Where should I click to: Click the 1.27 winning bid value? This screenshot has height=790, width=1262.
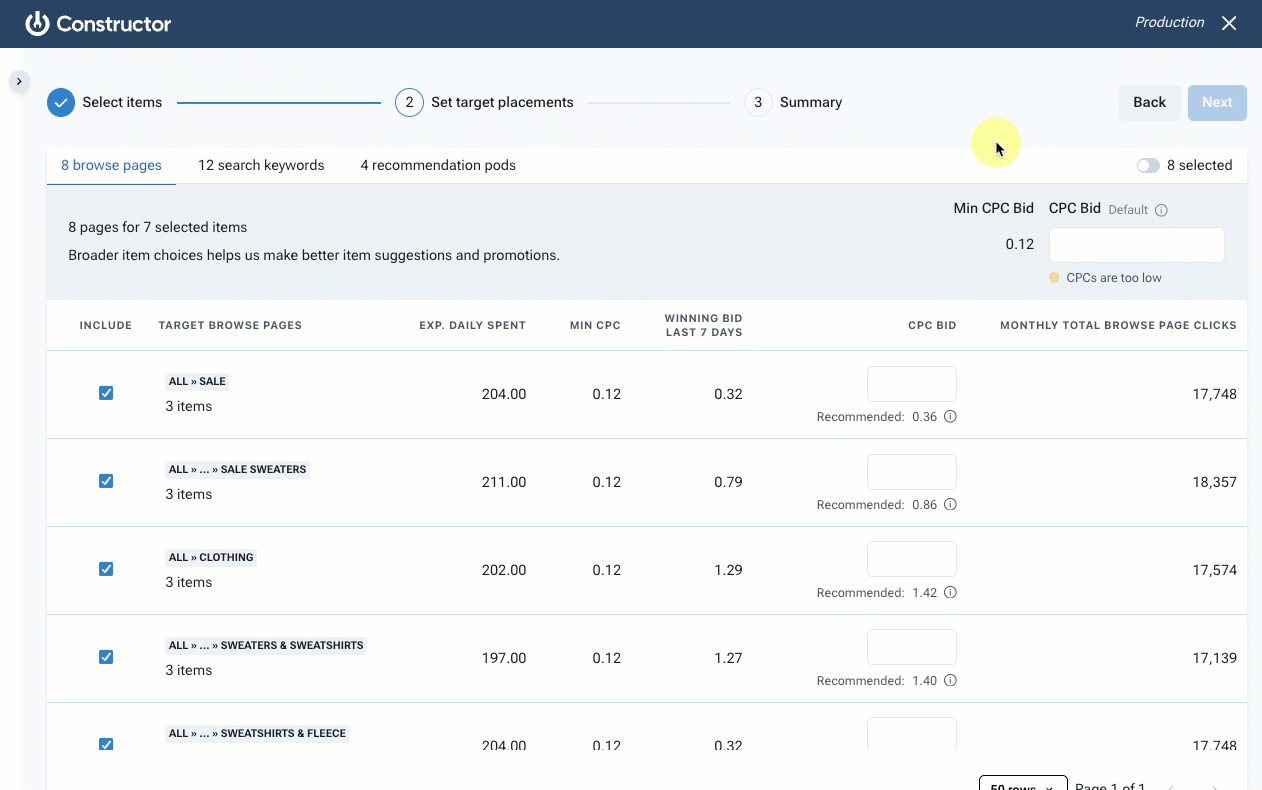pyautogui.click(x=728, y=658)
